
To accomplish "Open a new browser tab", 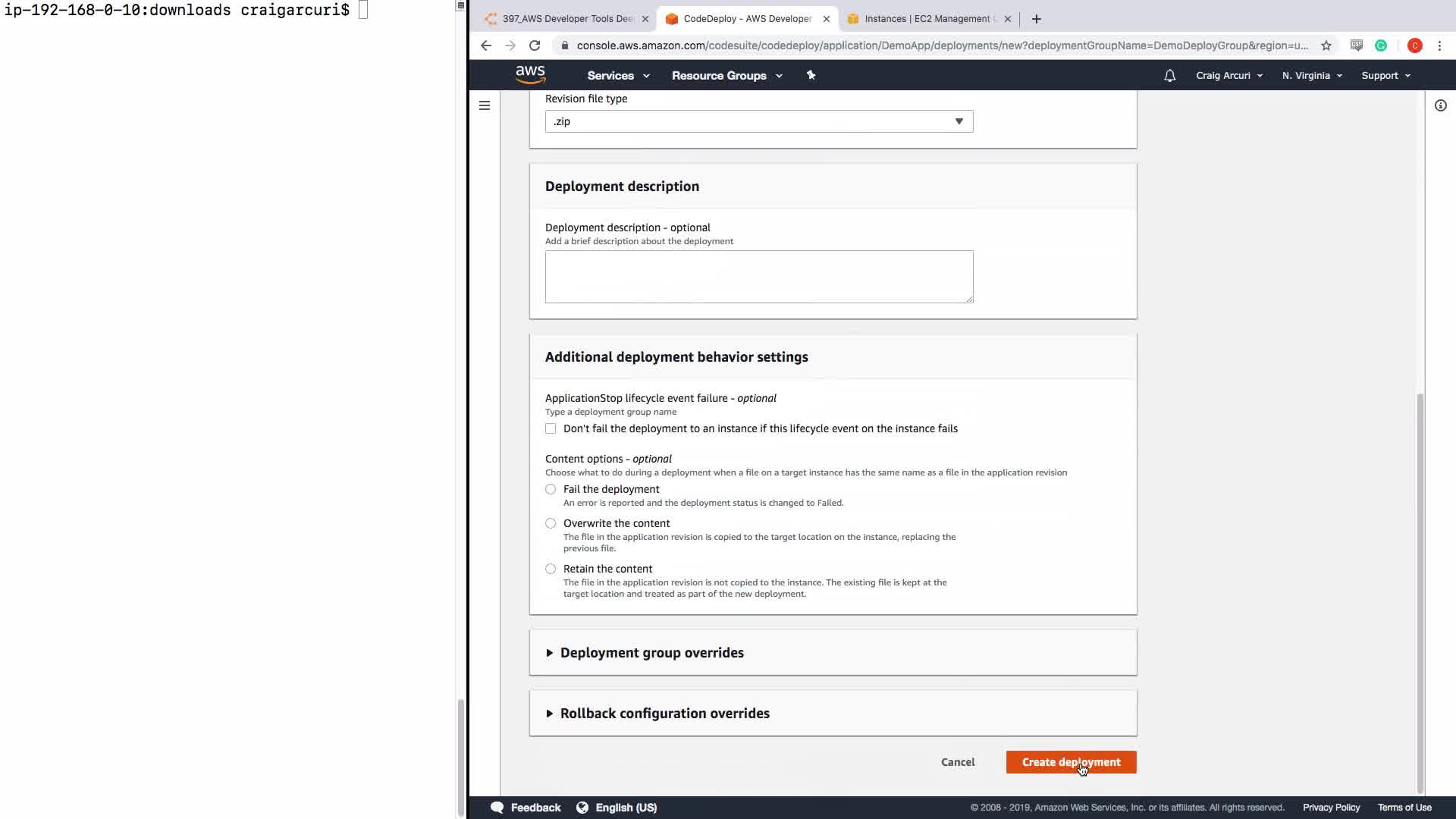I will pos(1036,19).
